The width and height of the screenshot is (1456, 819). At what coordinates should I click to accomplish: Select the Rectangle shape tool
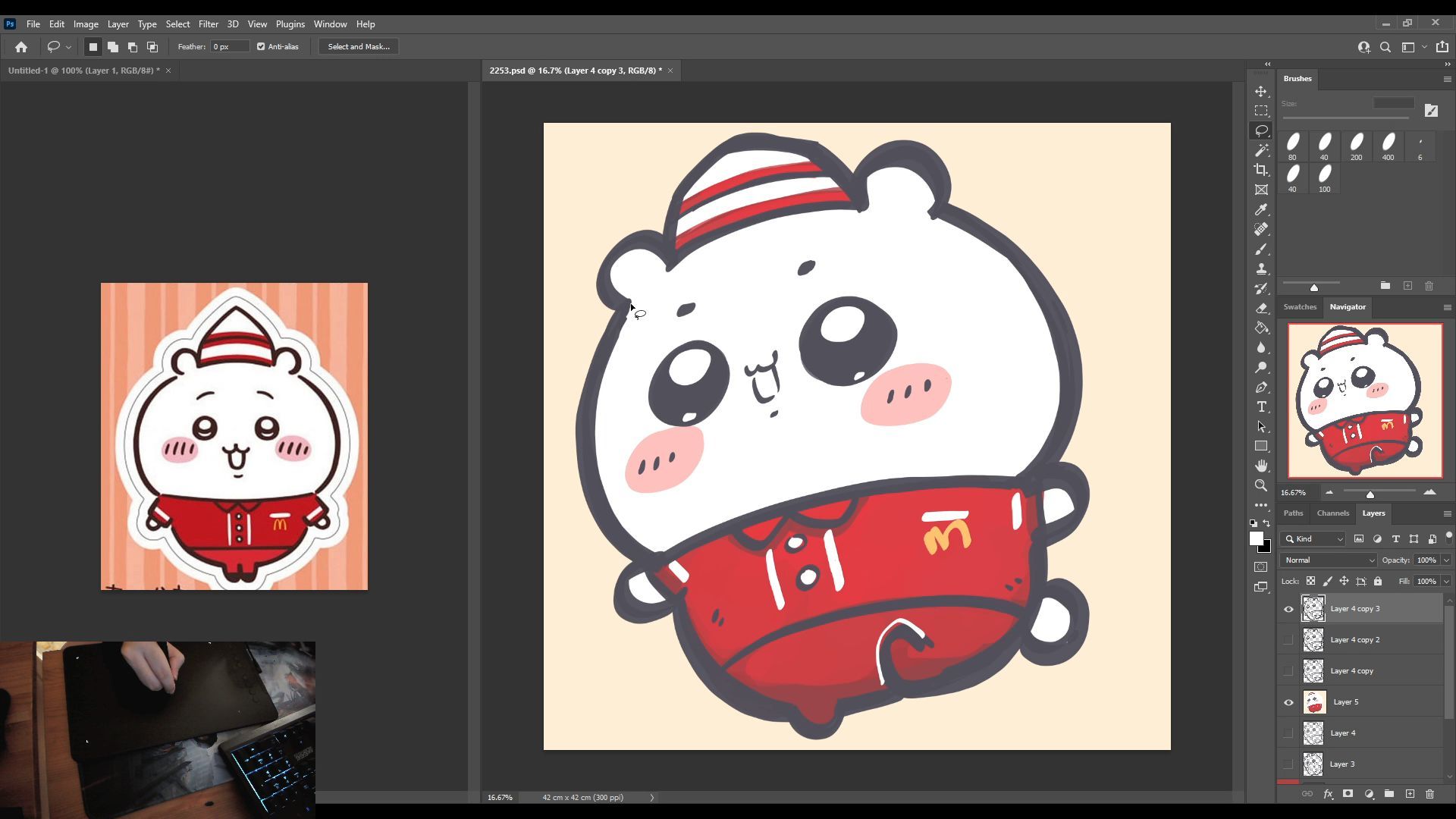point(1261,446)
